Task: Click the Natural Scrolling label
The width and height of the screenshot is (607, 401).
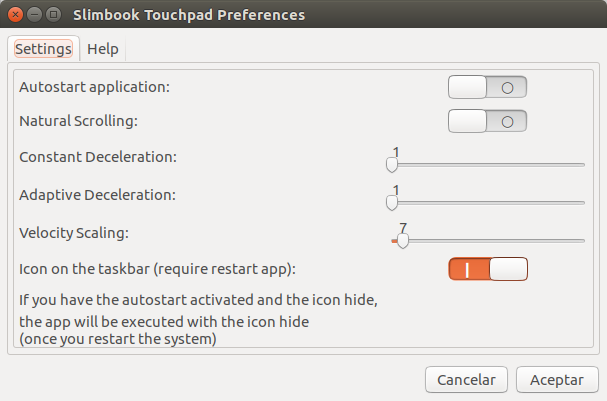Action: pyautogui.click(x=79, y=121)
